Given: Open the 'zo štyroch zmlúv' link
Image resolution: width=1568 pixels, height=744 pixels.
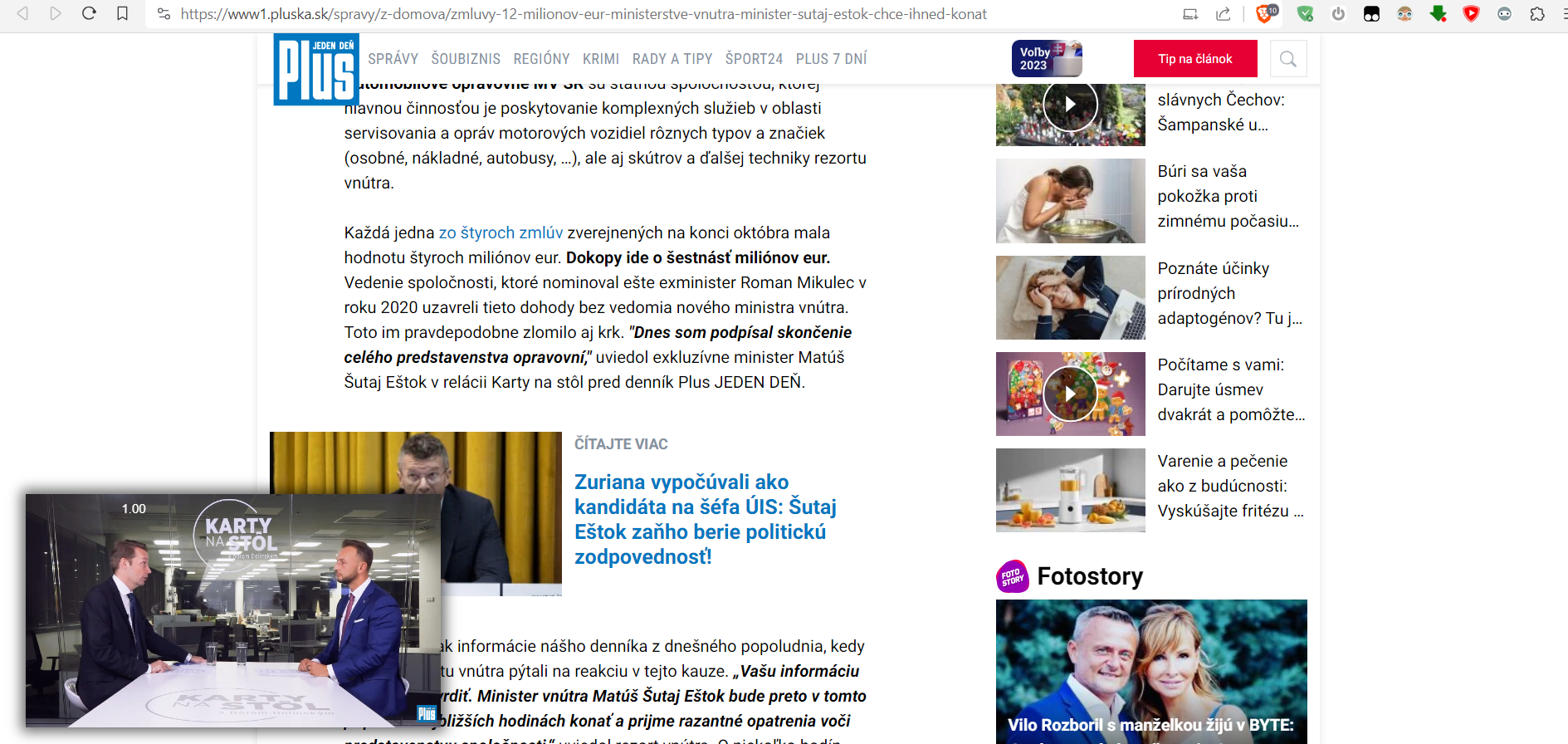Looking at the screenshot, I should click(x=501, y=232).
